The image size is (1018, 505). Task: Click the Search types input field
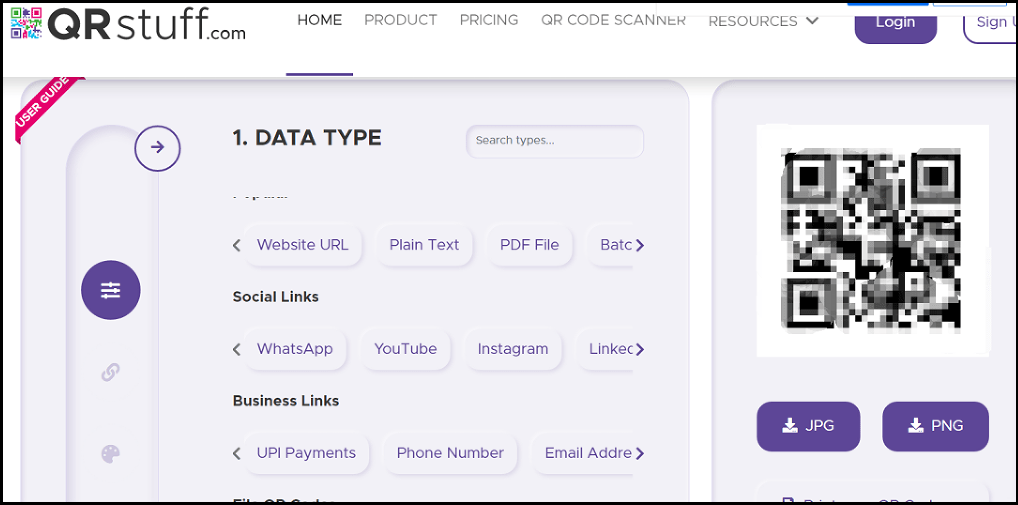click(x=555, y=141)
